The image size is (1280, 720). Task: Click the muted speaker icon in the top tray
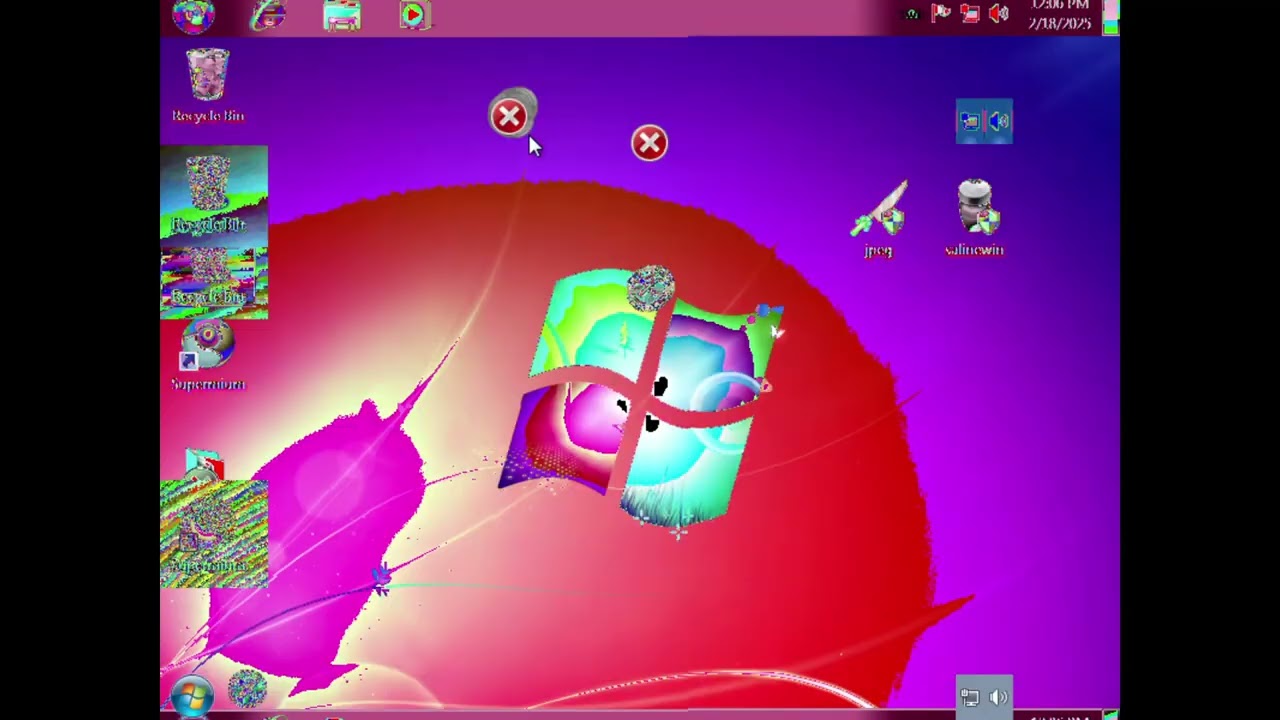coord(998,13)
